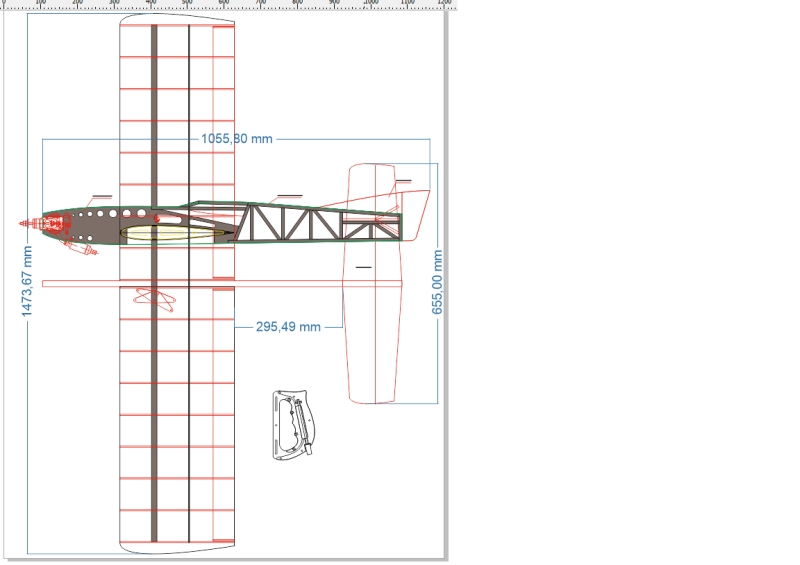Image resolution: width=800 pixels, height=565 pixels.
Task: Select the 655,00 mm tail dimension label
Action: click(437, 282)
